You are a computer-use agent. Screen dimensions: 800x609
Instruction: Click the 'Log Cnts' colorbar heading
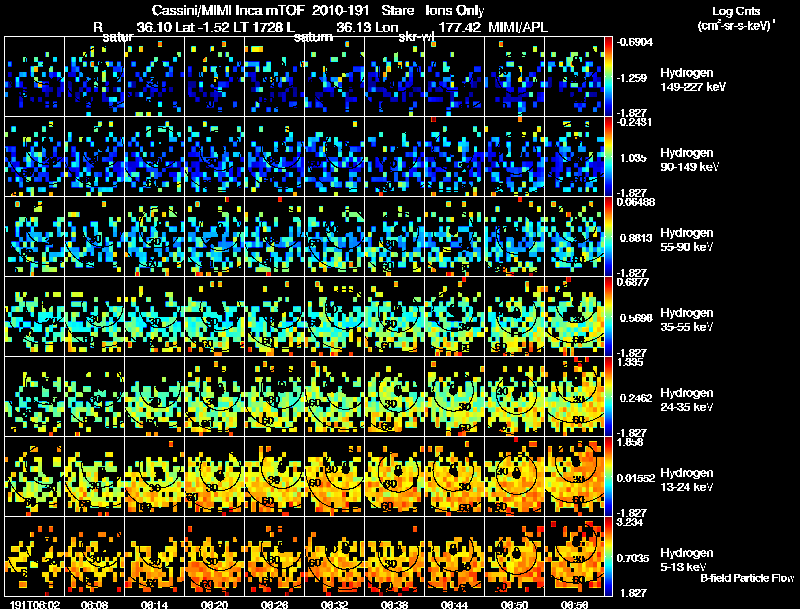(736, 11)
